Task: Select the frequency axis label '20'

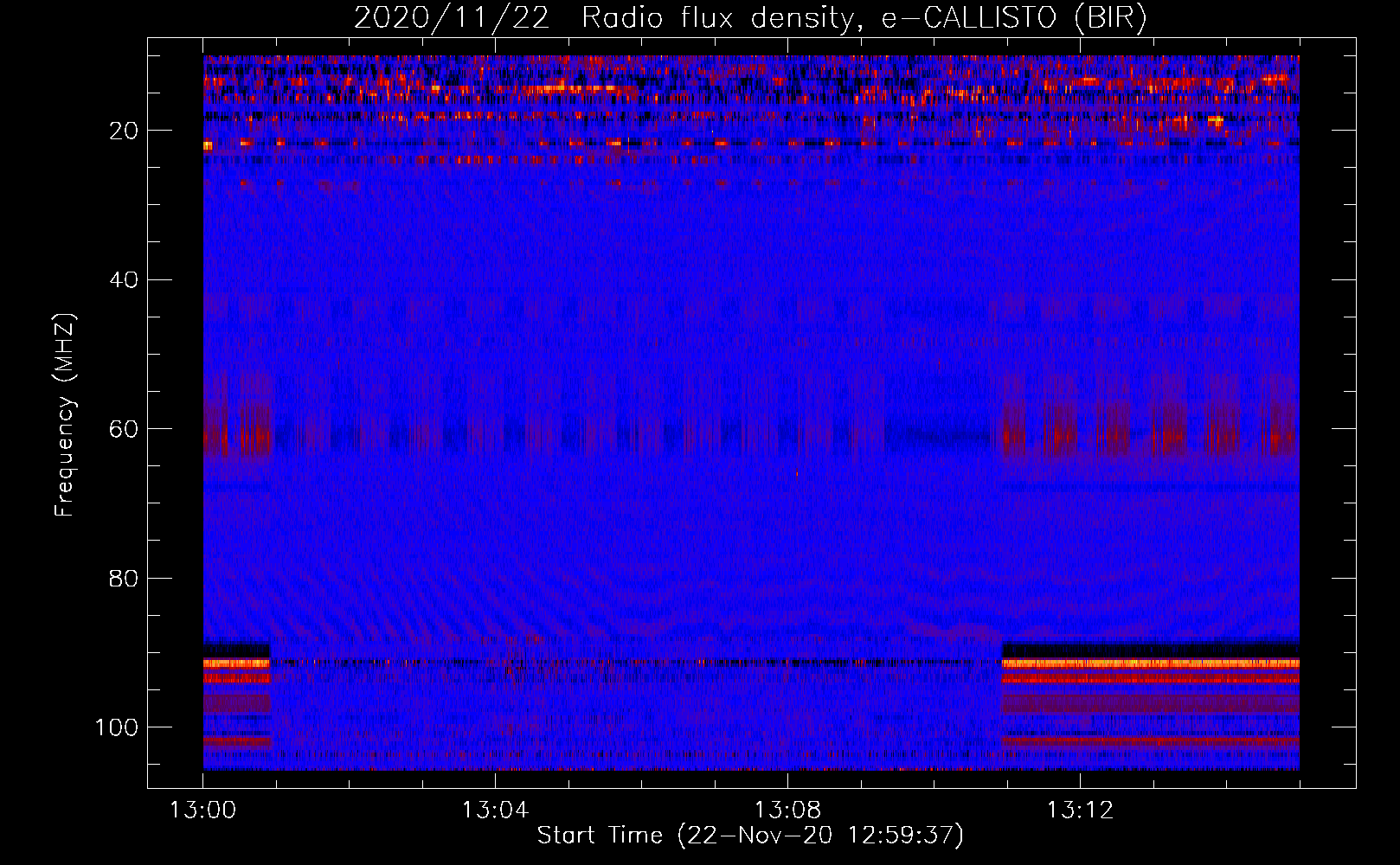Action: (x=125, y=131)
